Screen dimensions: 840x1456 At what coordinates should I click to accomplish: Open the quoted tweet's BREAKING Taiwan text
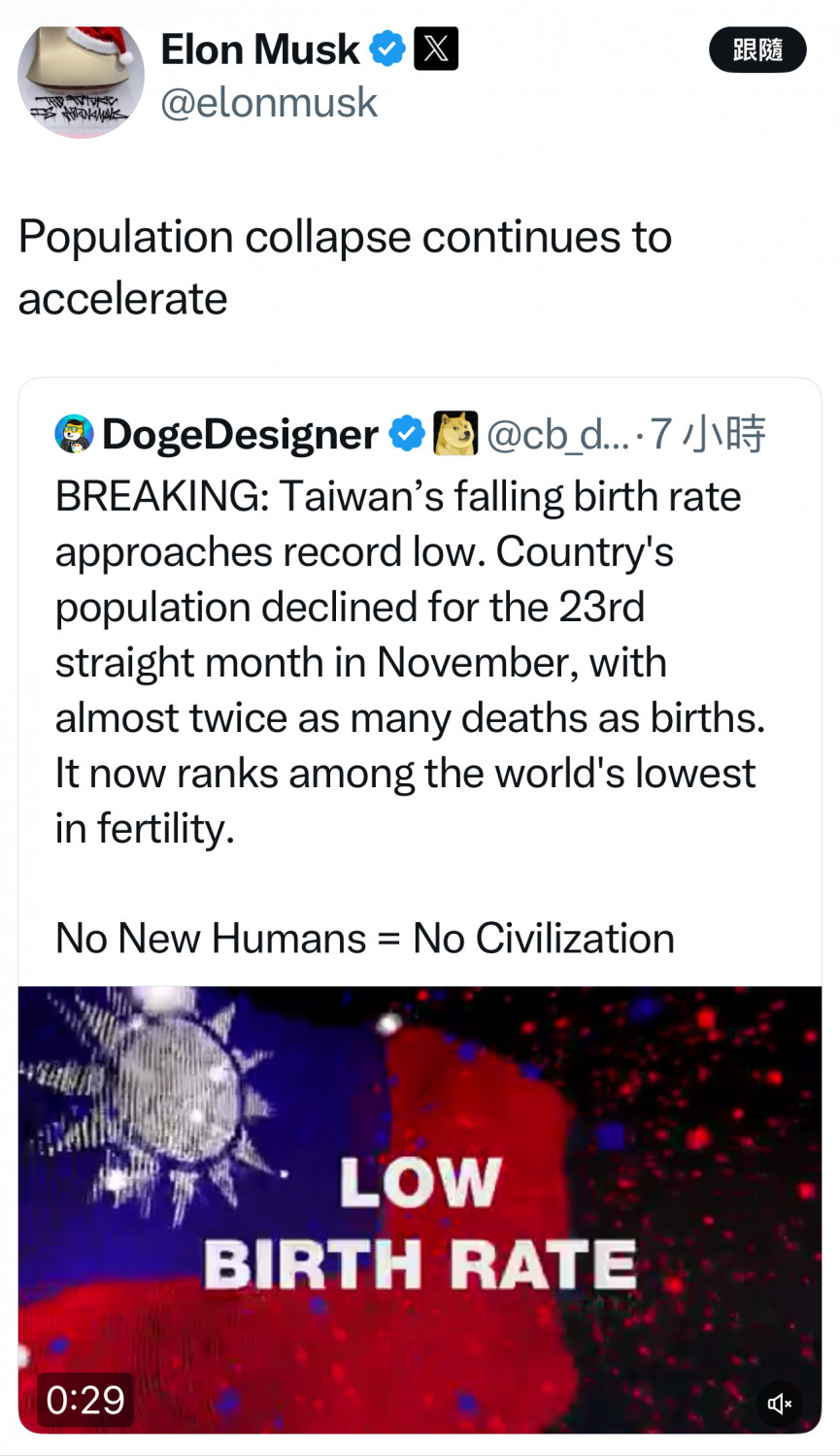coord(408,661)
